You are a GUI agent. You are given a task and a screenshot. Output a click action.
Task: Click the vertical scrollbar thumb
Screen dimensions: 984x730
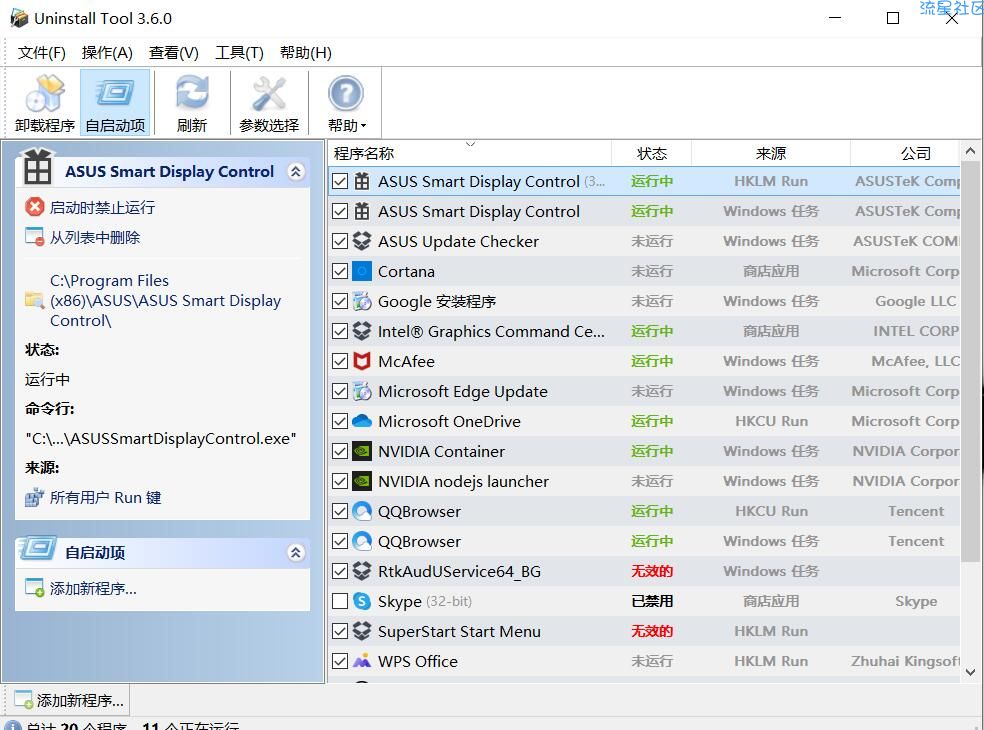[x=970, y=361]
